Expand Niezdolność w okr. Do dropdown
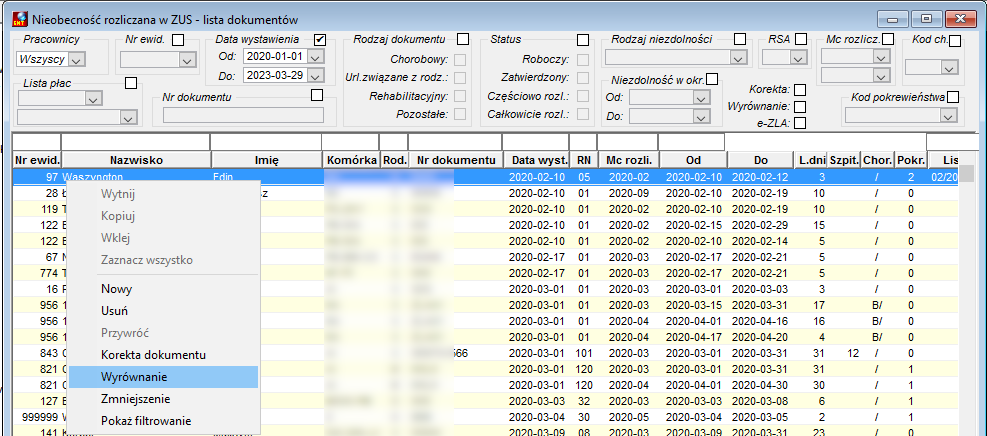 (x=701, y=116)
